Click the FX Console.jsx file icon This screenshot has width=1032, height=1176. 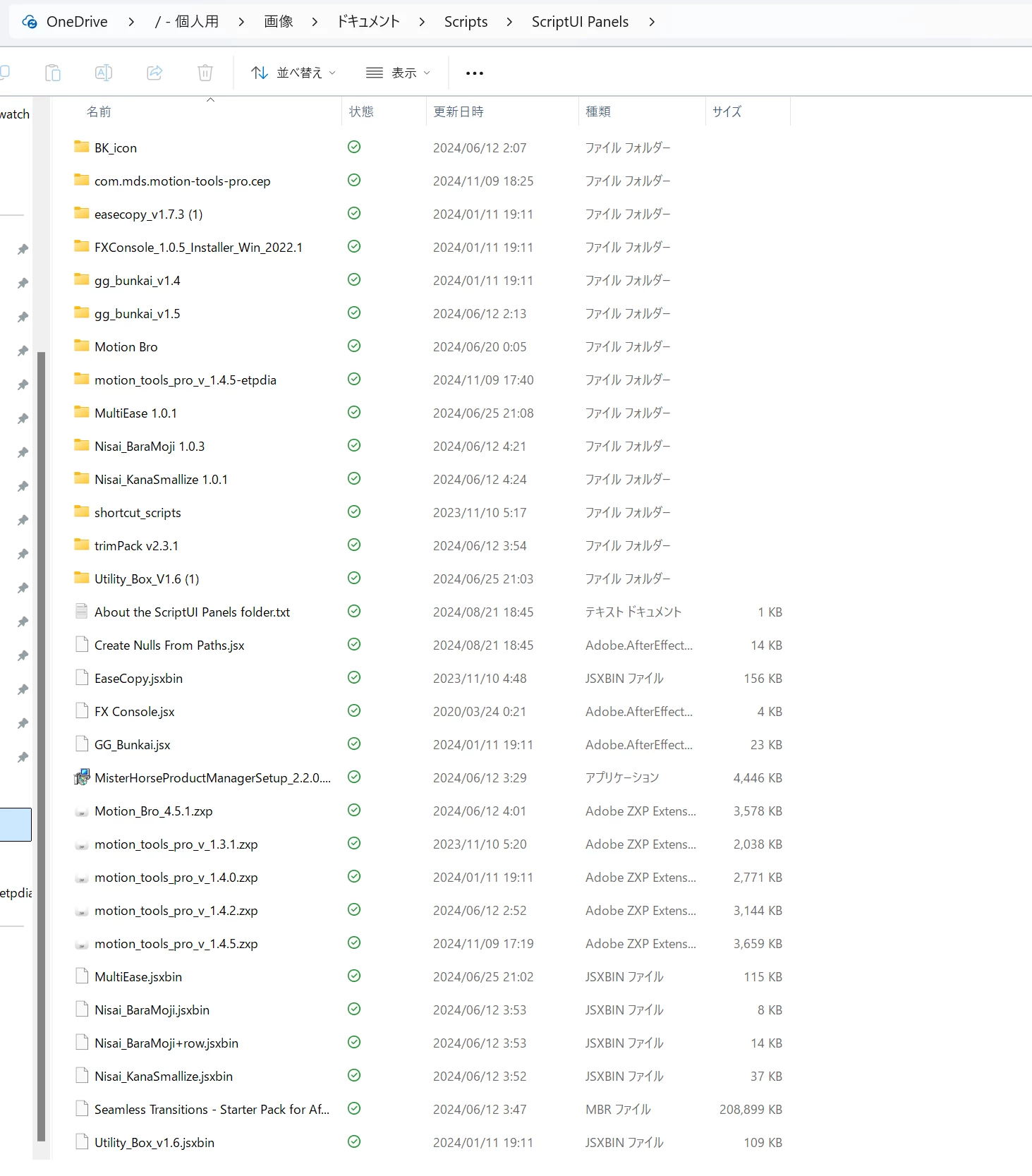(82, 710)
